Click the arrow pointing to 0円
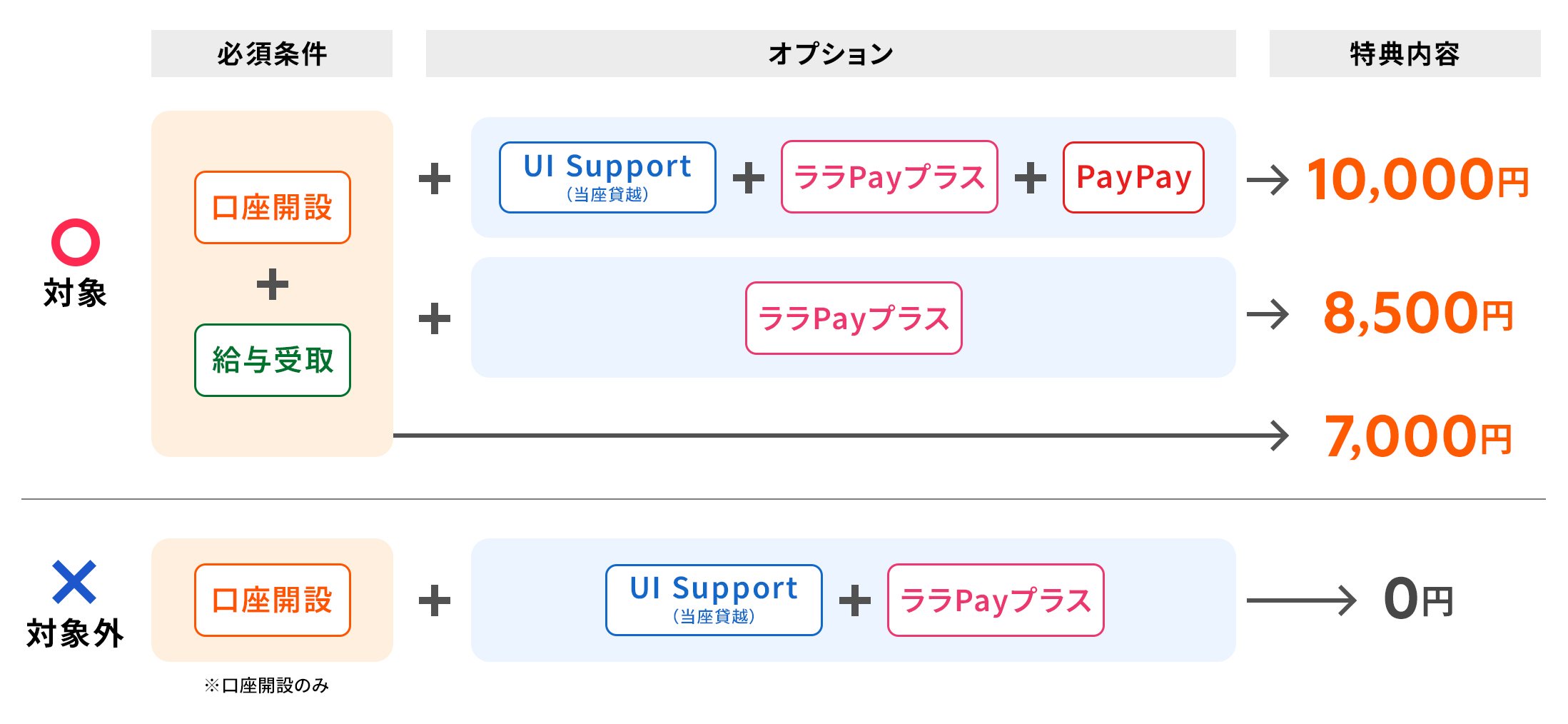This screenshot has height=724, width=1568. click(x=1301, y=600)
